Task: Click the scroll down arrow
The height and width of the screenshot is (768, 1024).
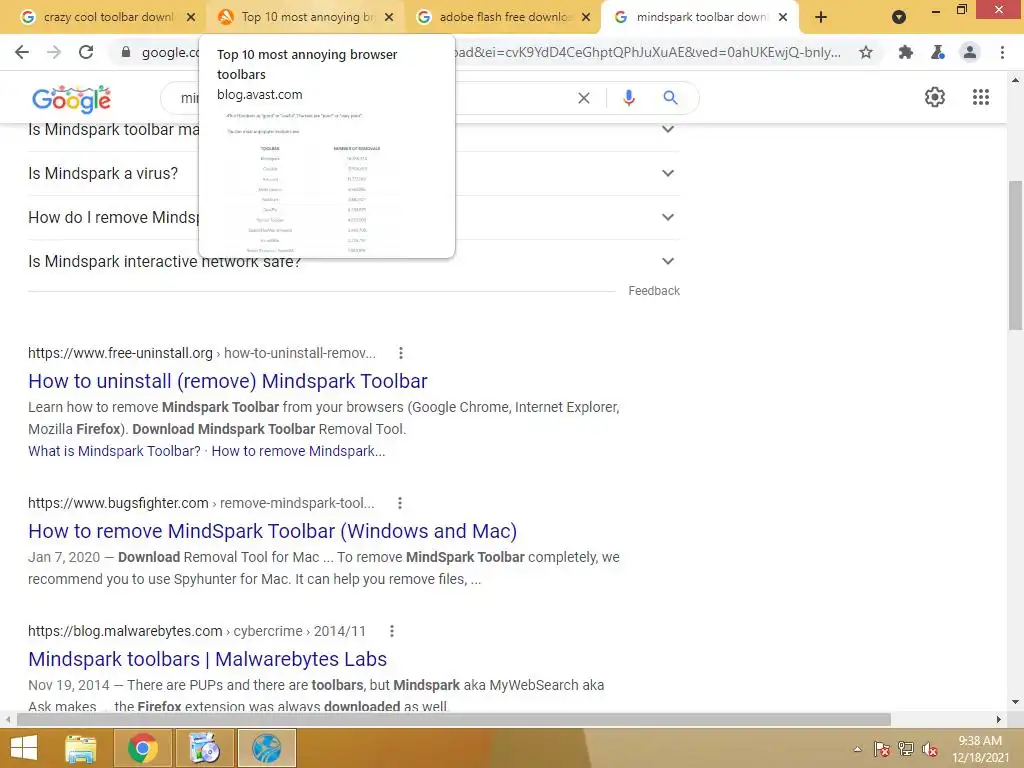Action: (x=1015, y=703)
